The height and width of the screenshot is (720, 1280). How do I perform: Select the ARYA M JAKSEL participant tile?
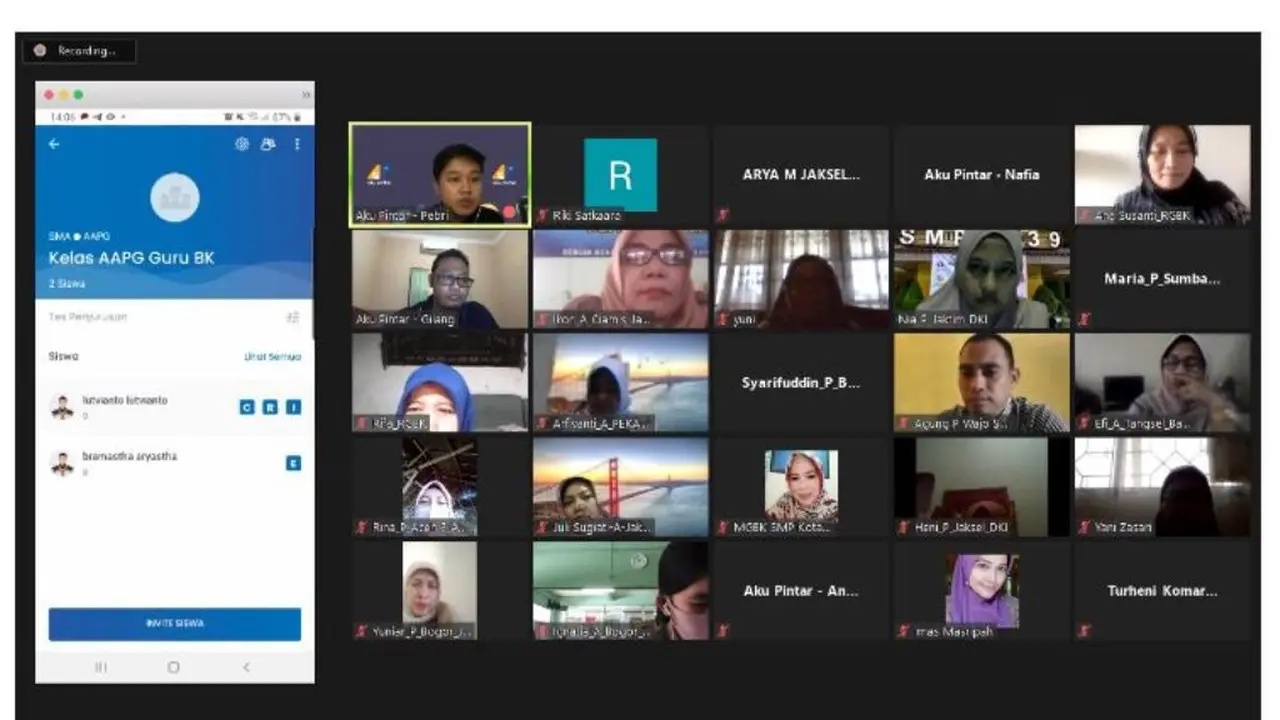point(802,175)
